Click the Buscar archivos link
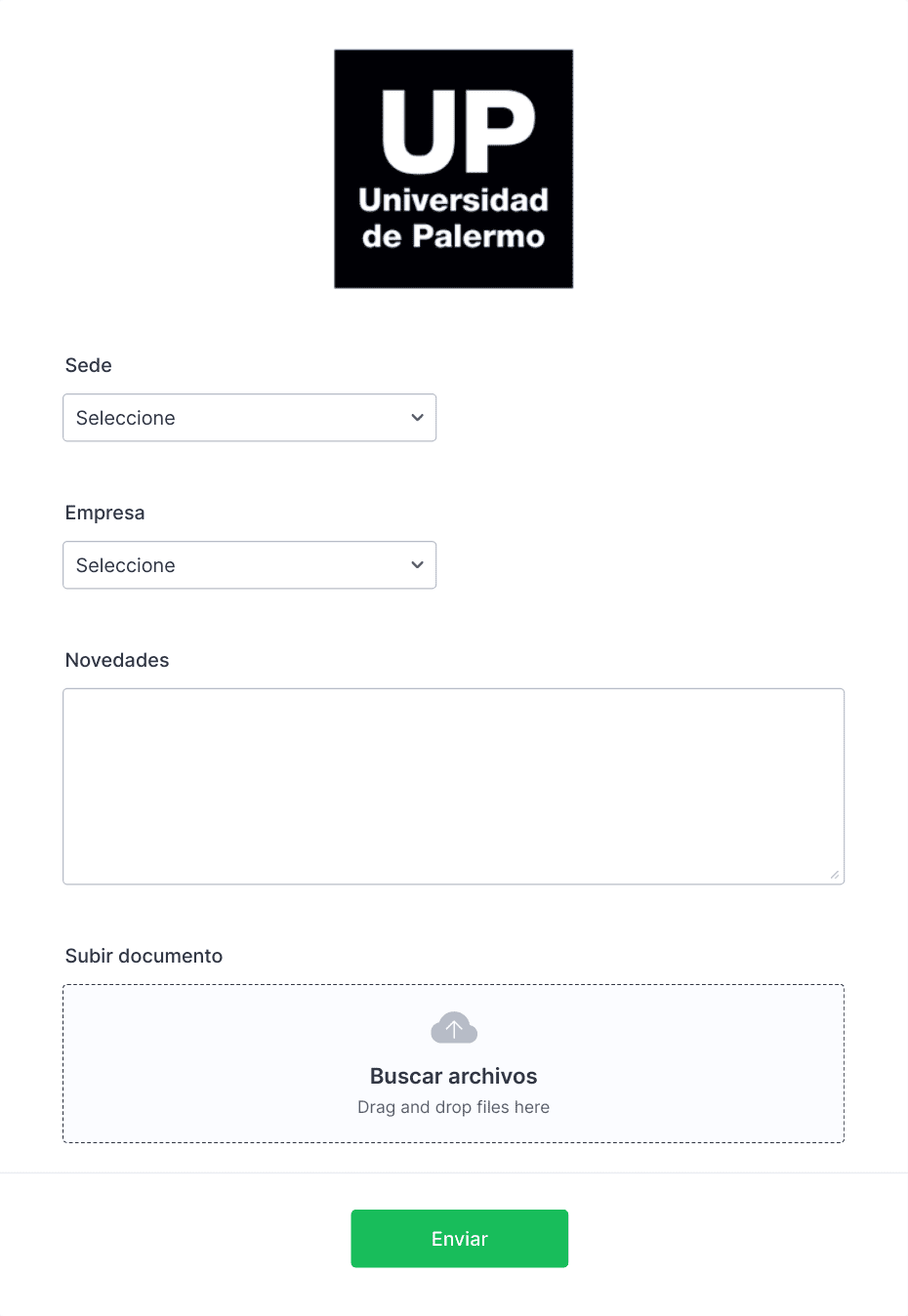This screenshot has width=908, height=1316. pos(454,1076)
